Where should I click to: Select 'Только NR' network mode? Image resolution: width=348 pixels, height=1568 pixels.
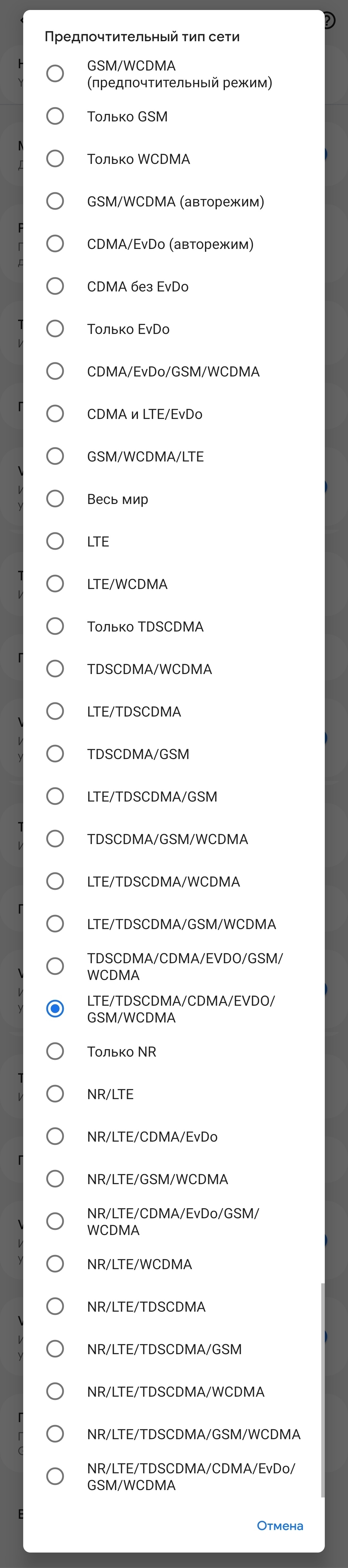55,1051
